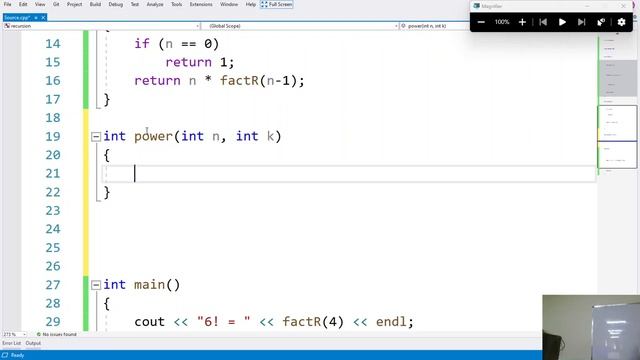
Task: Click line number 23 in margin
Action: click(x=53, y=211)
